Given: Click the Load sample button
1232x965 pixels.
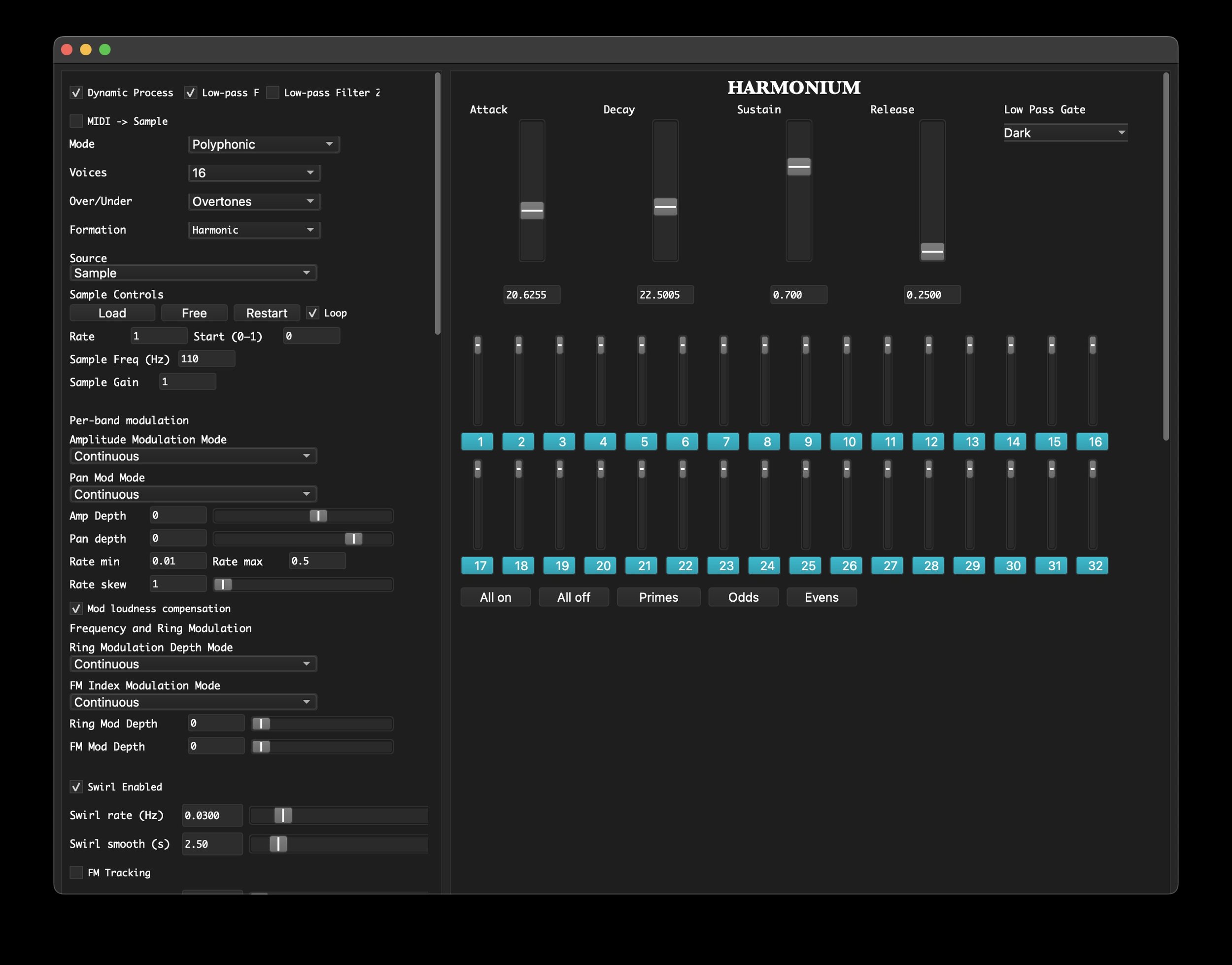Looking at the screenshot, I should coord(112,313).
